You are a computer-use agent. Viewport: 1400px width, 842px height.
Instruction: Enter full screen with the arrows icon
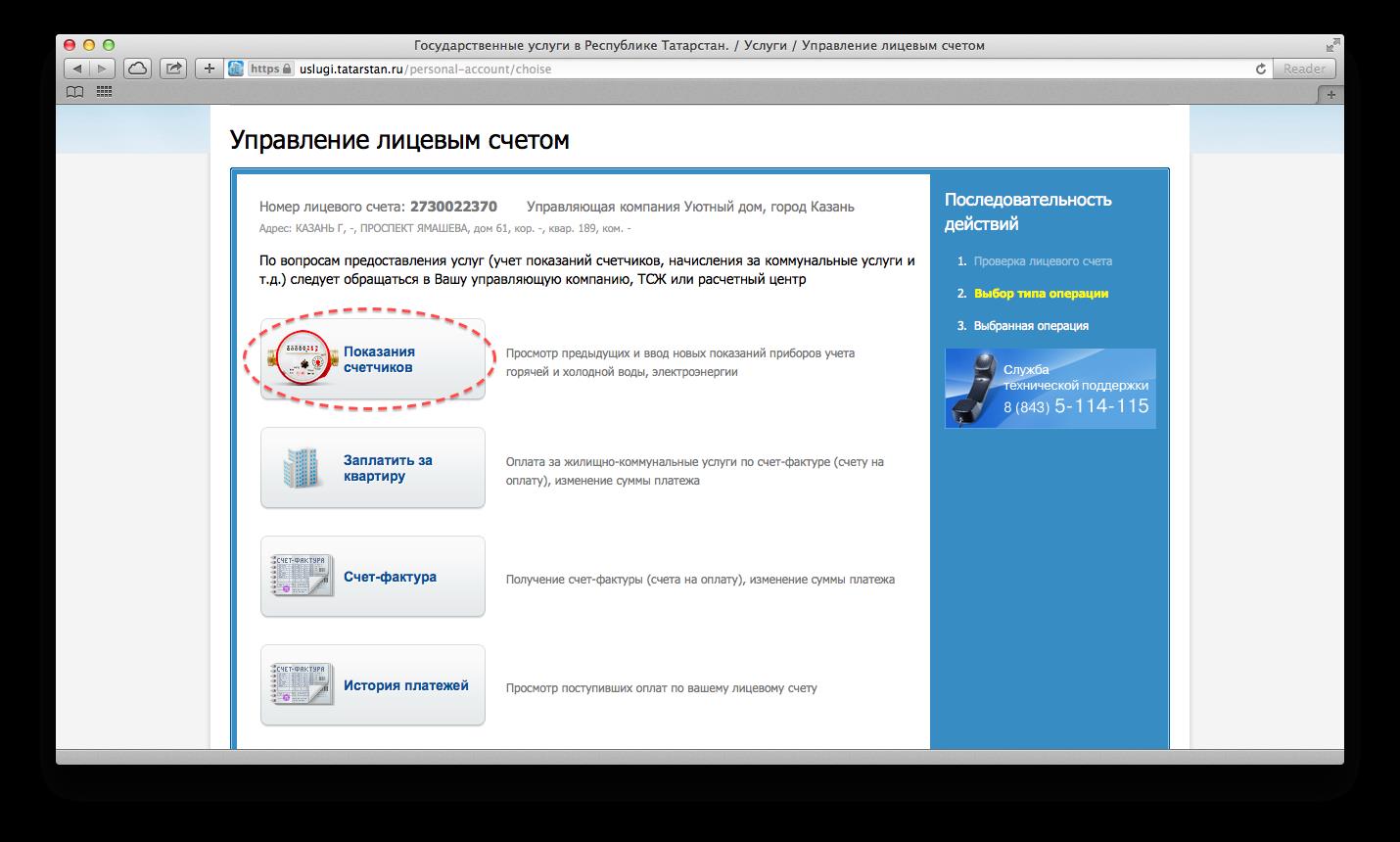(1332, 45)
